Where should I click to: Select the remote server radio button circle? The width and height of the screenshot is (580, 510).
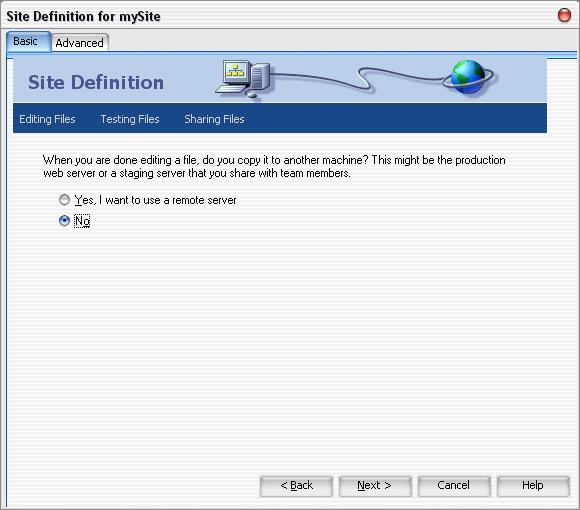[64, 200]
